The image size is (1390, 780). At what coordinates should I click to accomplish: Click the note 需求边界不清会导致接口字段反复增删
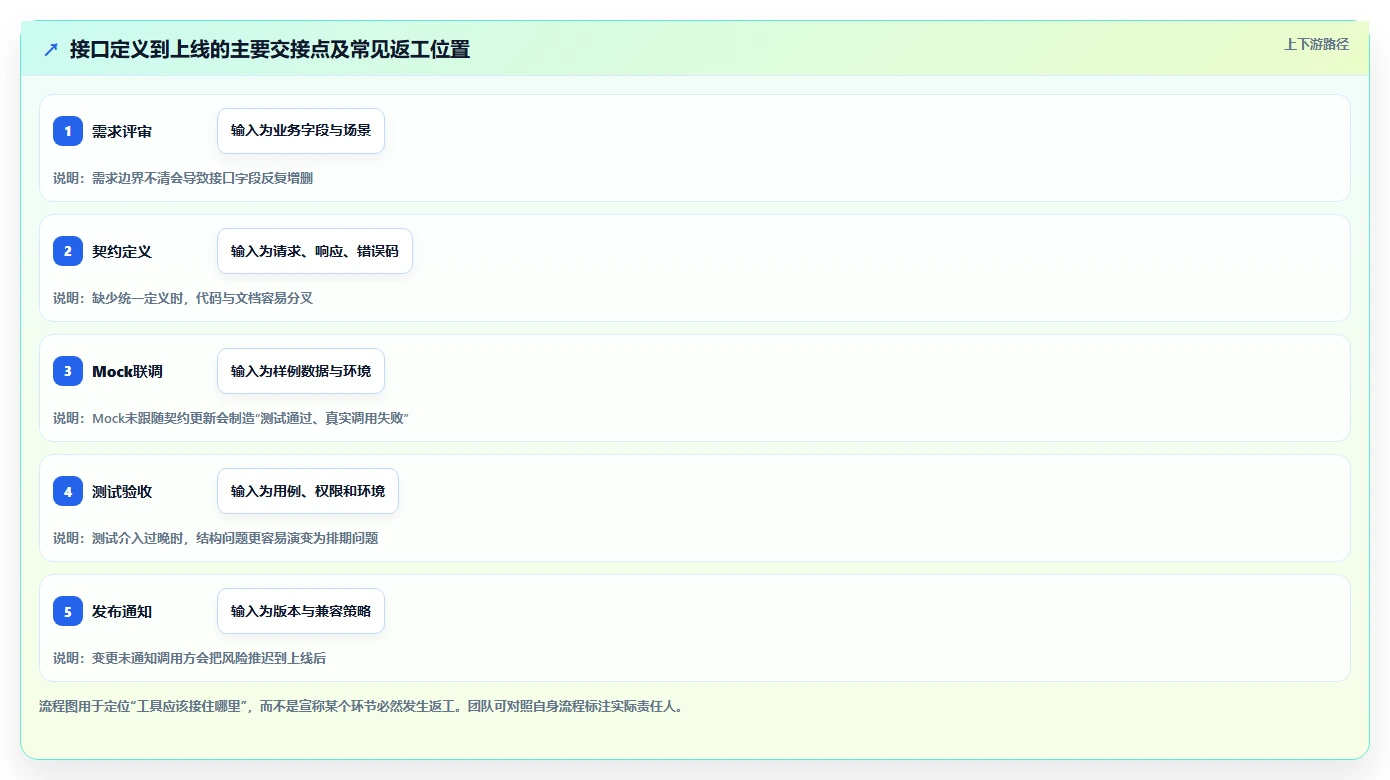click(183, 178)
